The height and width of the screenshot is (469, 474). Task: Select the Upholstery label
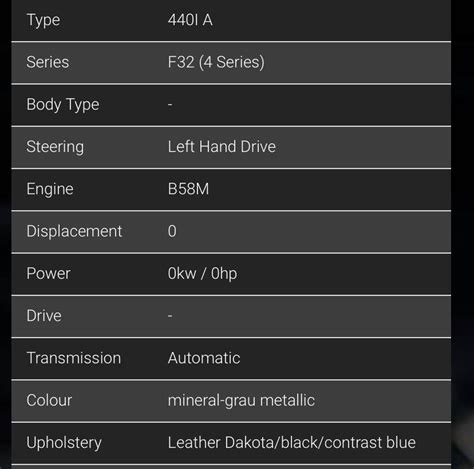point(64,443)
